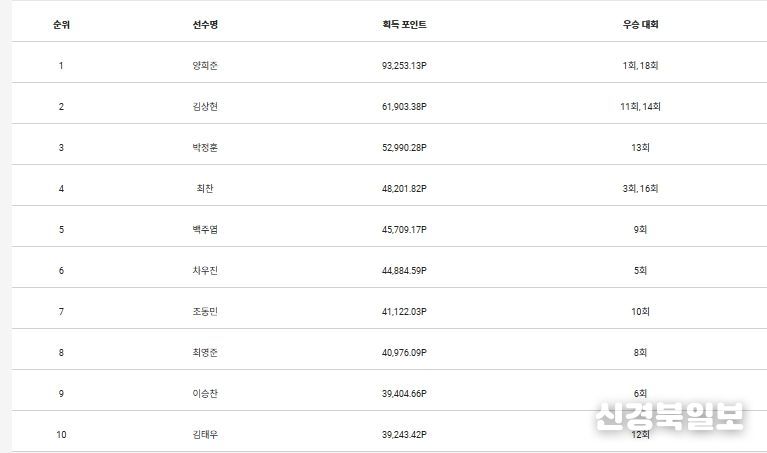Select the rank 1 player name cell

coord(206,66)
